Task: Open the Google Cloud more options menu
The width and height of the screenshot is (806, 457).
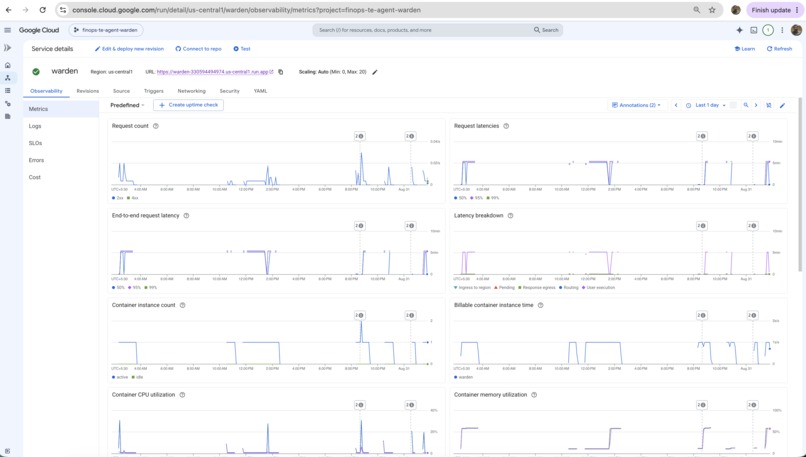Action: coord(782,30)
